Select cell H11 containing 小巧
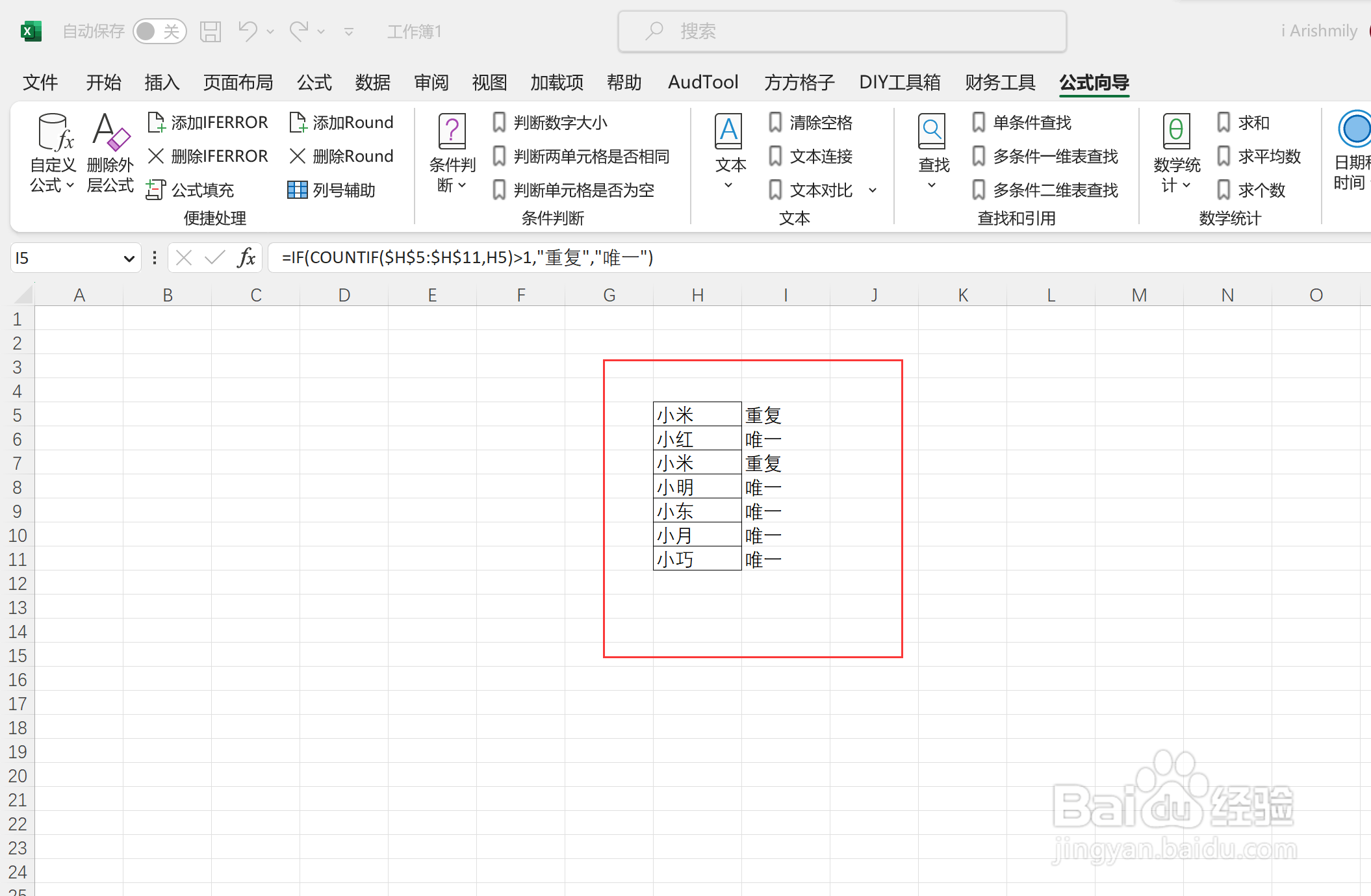 697,559
